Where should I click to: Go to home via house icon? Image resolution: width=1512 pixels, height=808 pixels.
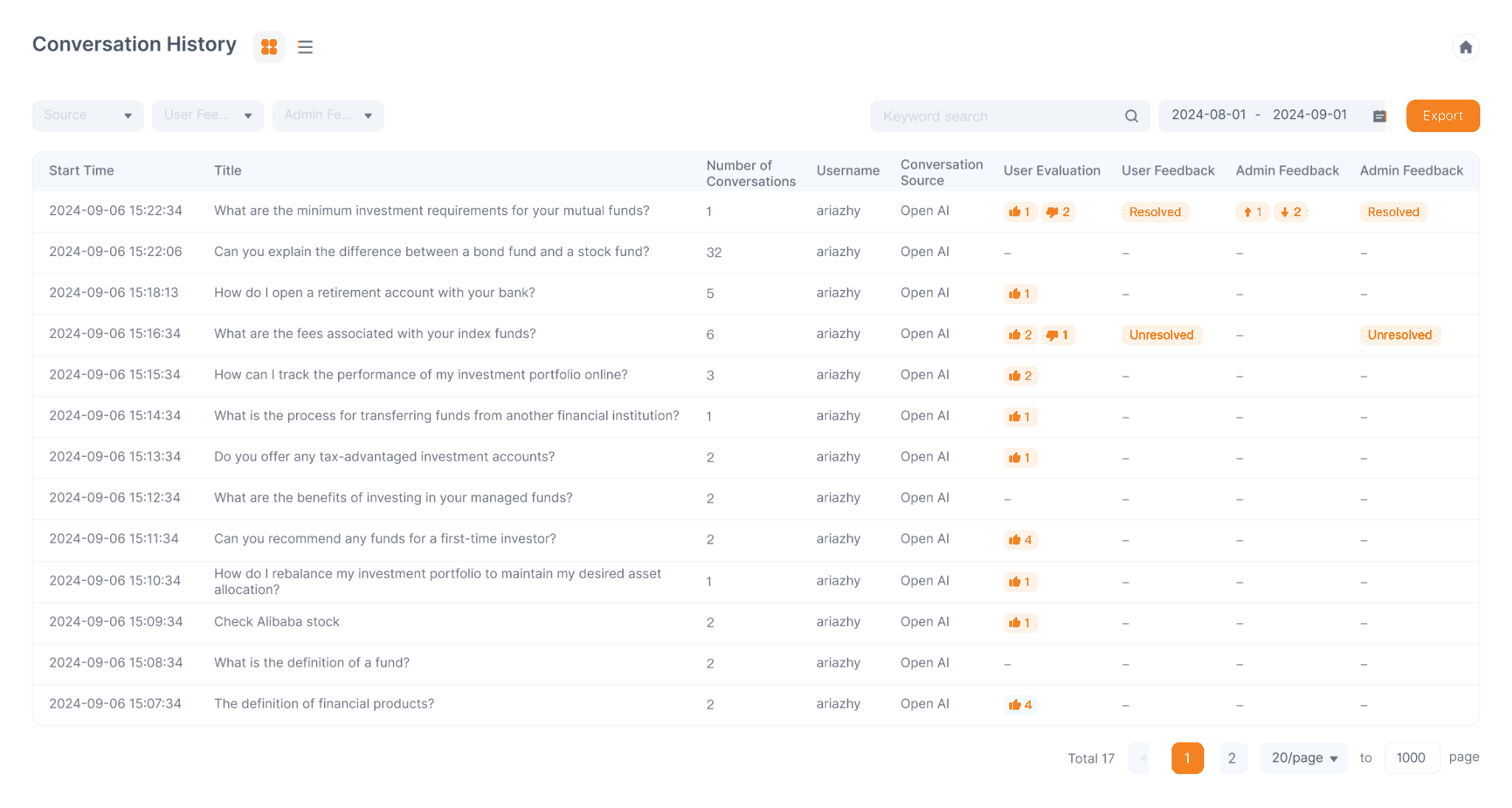[1465, 47]
